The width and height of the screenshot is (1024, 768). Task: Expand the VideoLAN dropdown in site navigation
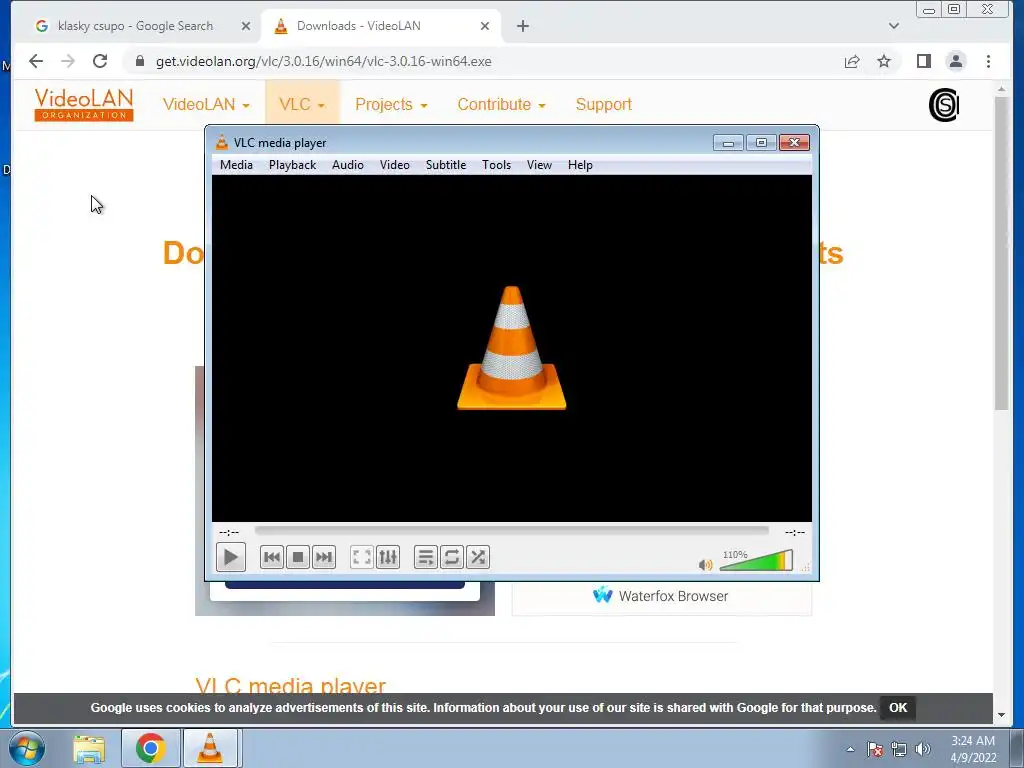coord(206,104)
